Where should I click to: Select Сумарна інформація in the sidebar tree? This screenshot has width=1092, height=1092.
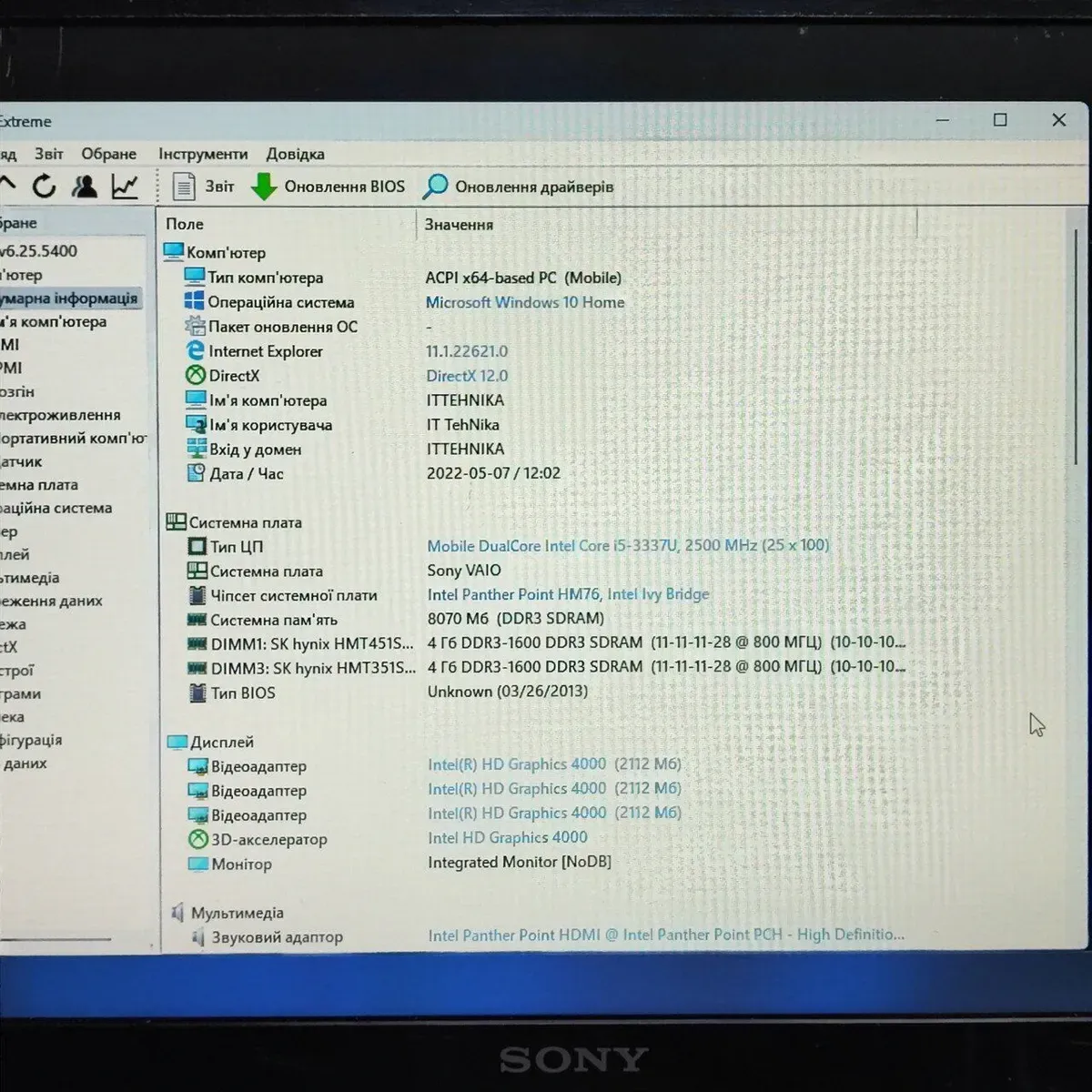click(x=69, y=298)
